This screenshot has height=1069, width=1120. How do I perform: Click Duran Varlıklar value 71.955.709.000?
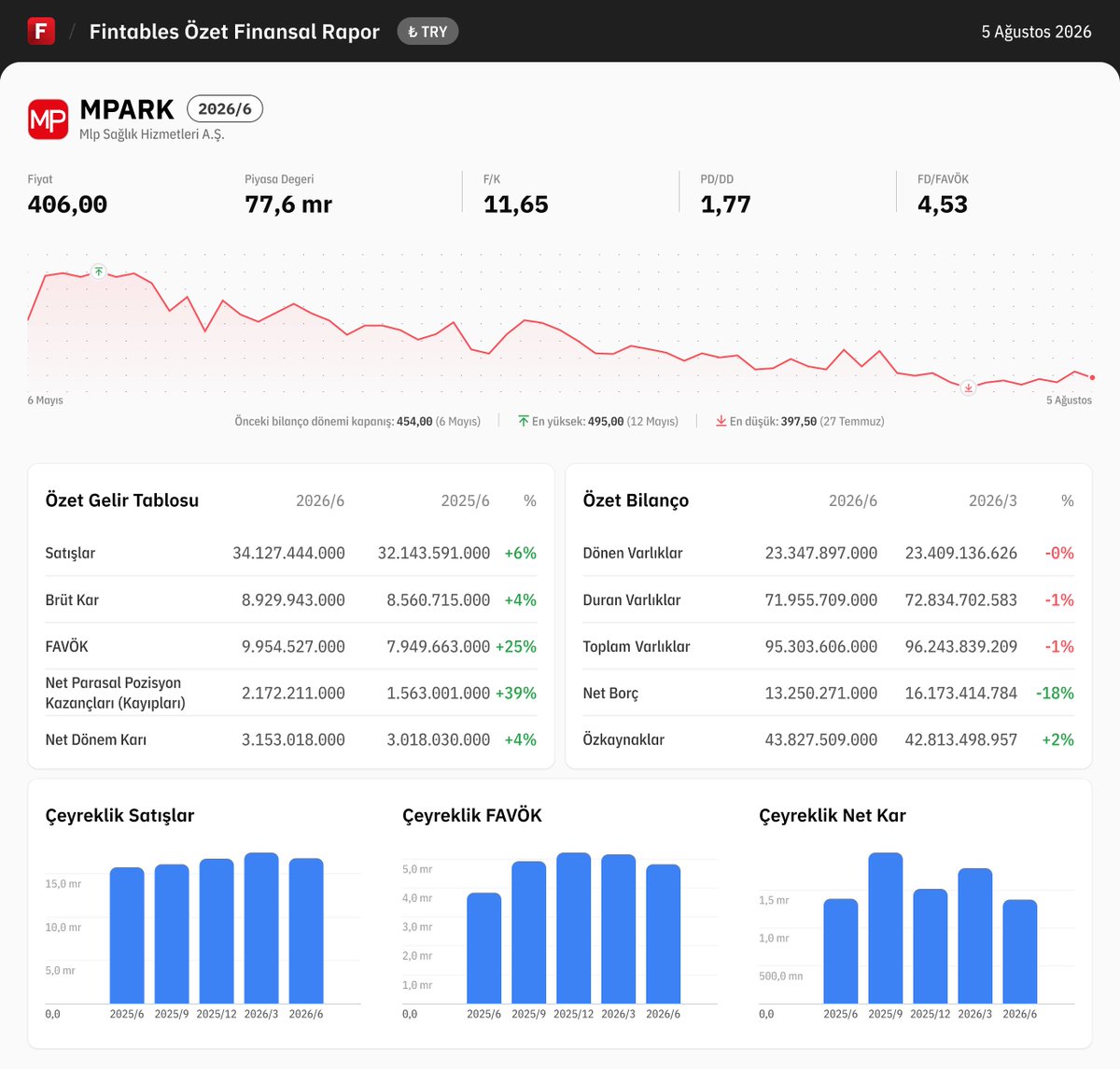point(821,599)
